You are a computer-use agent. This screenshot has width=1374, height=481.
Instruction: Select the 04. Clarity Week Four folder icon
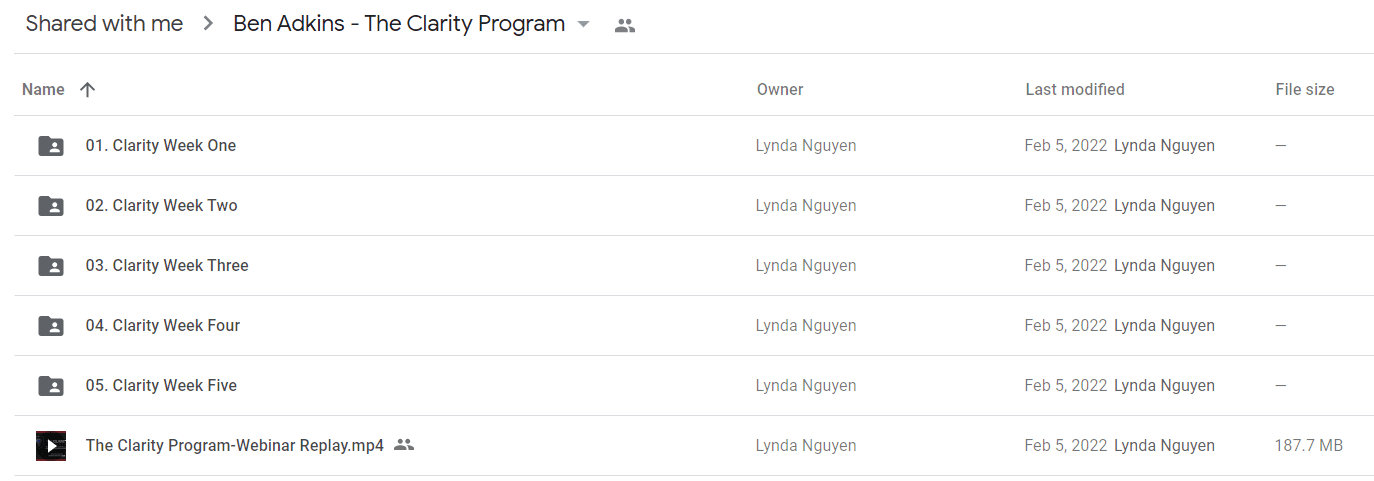(x=51, y=326)
